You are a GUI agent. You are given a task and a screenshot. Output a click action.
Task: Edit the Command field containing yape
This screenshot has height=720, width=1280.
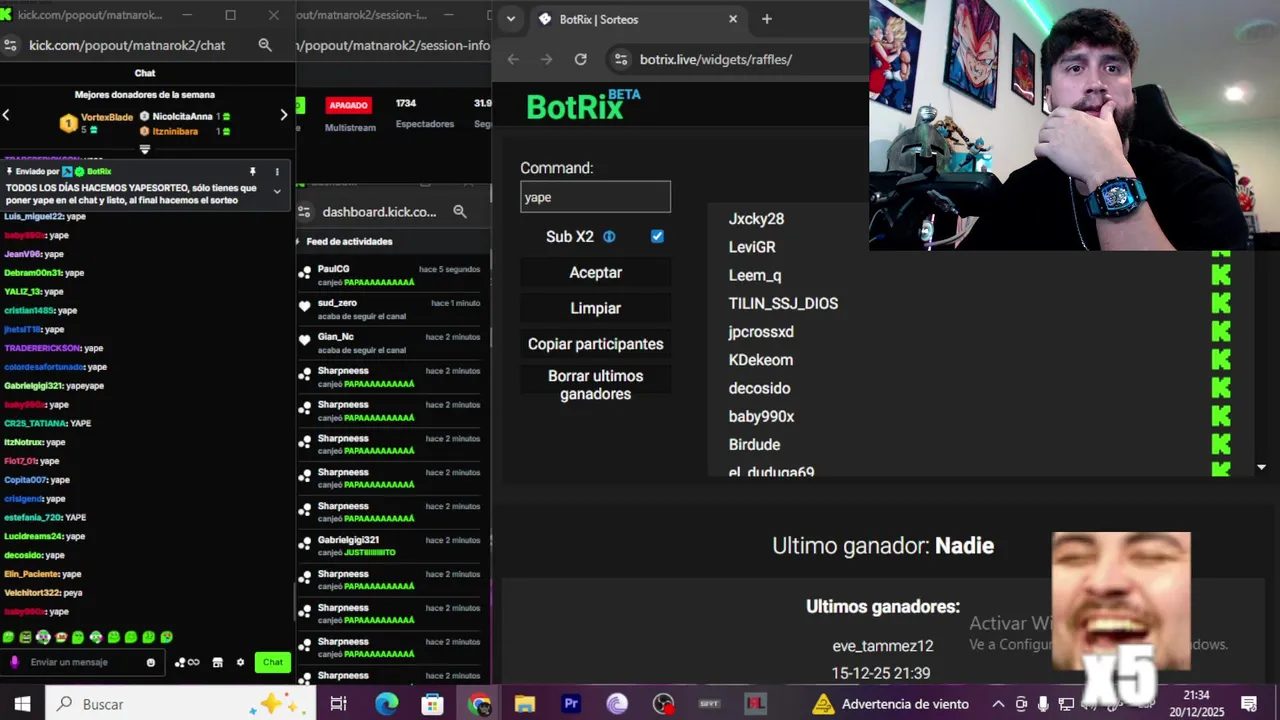[595, 197]
